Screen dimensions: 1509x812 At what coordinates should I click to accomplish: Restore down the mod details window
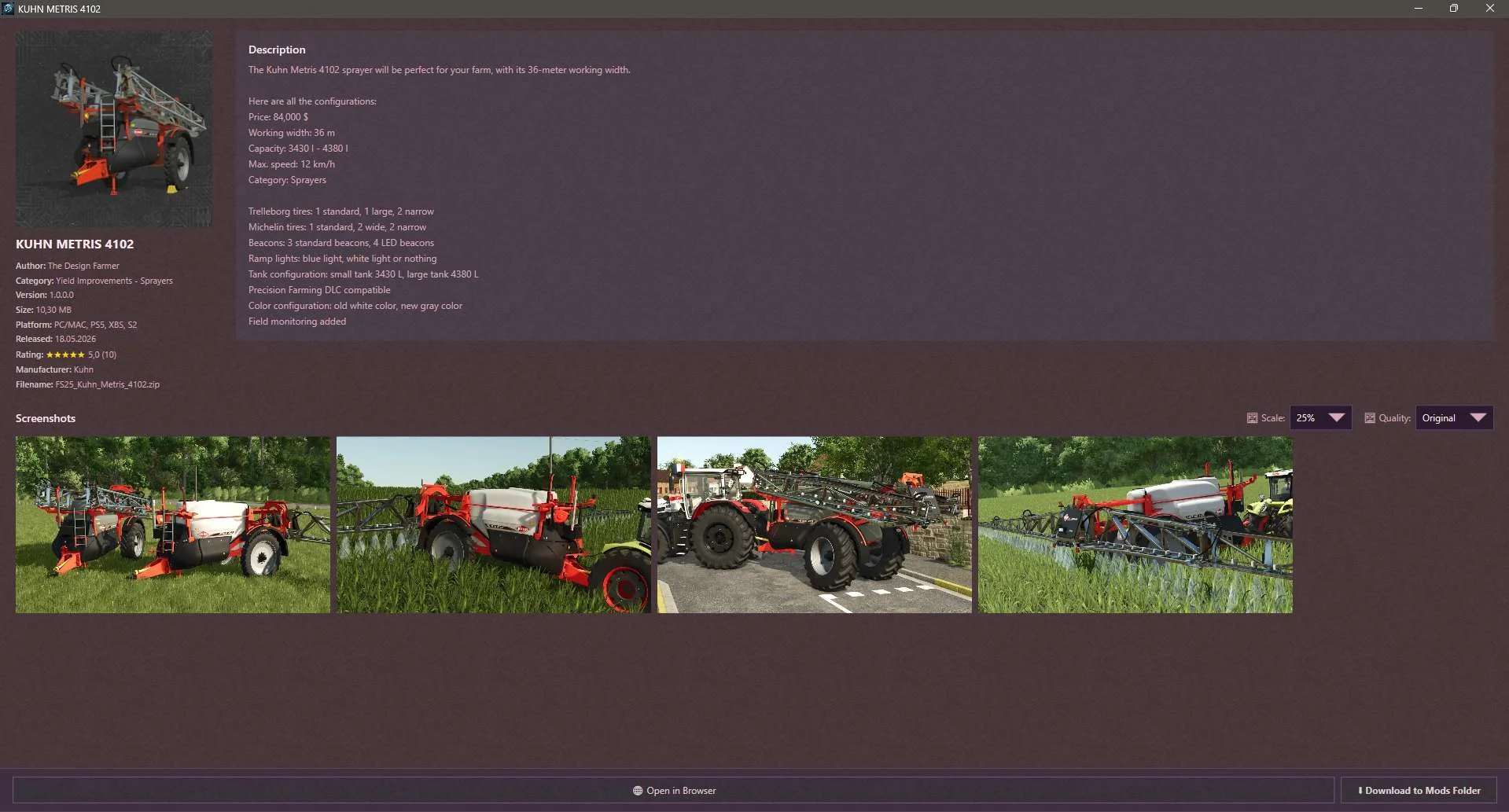click(1454, 9)
